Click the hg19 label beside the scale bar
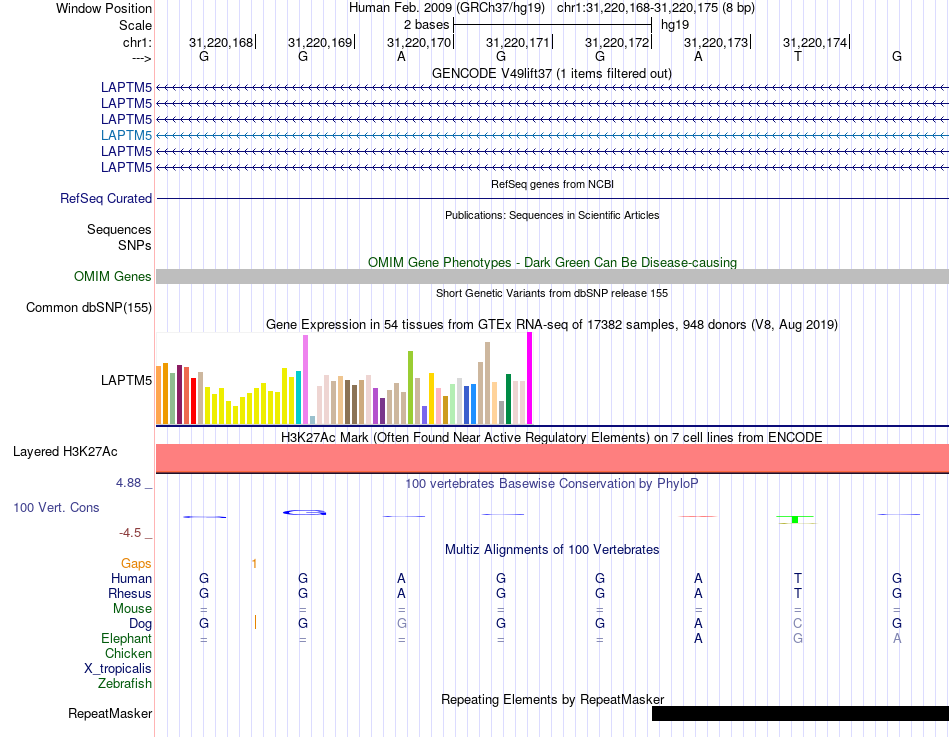The height and width of the screenshot is (737, 950). click(x=675, y=25)
